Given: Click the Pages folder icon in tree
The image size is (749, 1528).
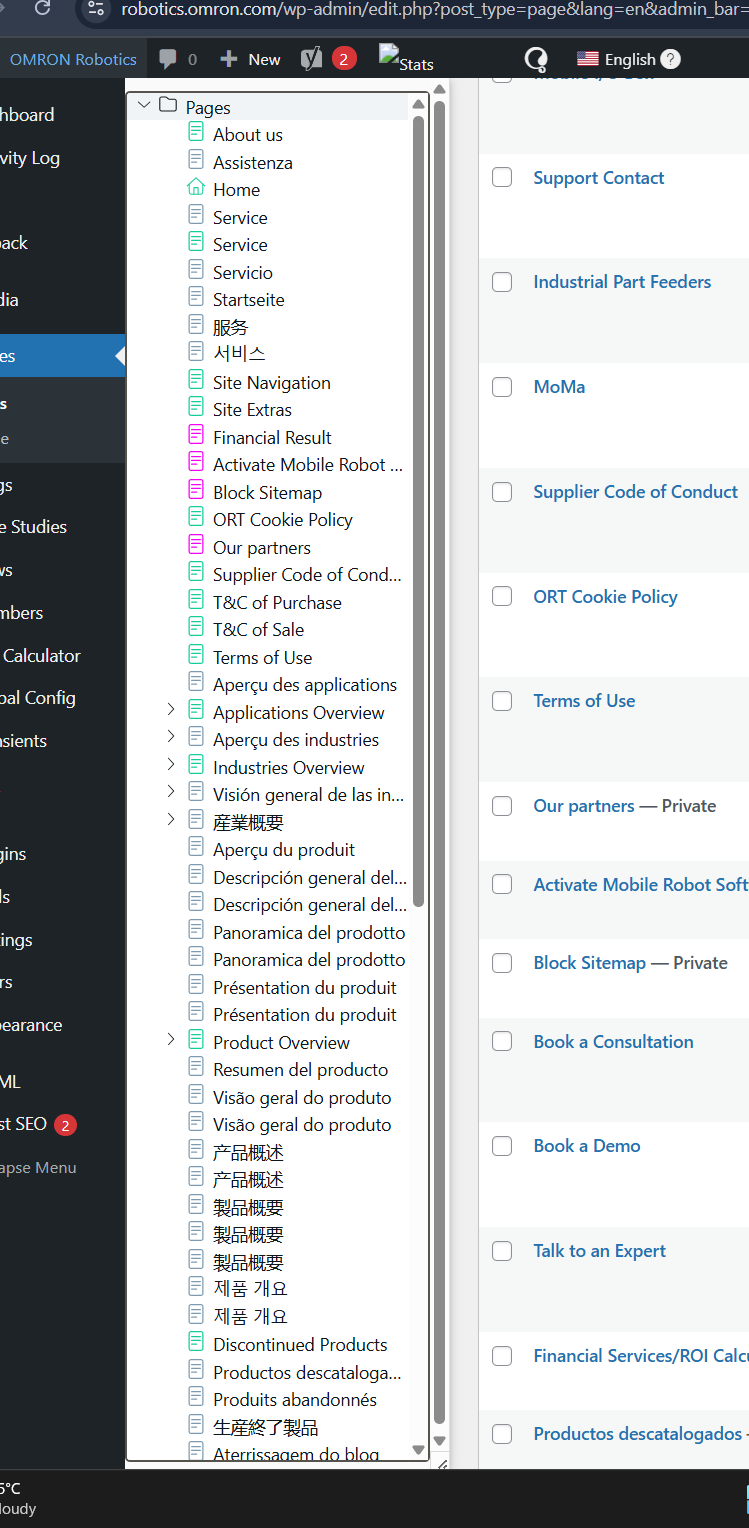Looking at the screenshot, I should 168,106.
